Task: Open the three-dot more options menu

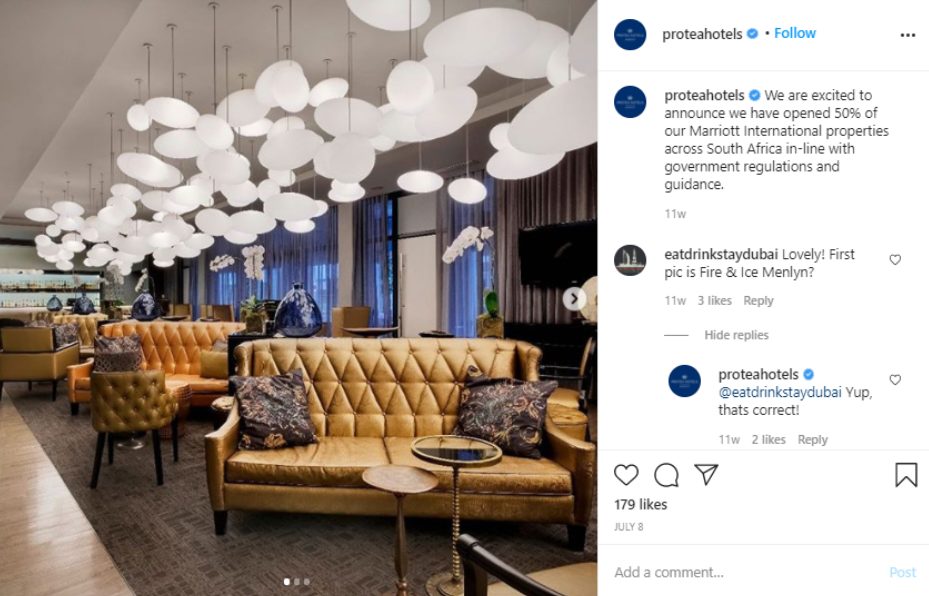Action: [908, 35]
